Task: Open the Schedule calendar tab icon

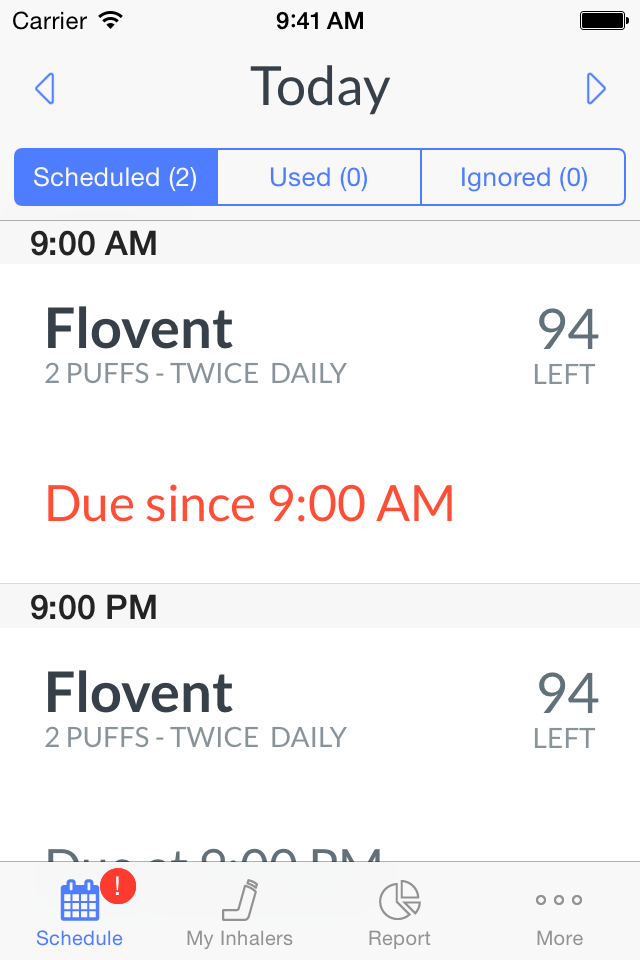Action: 80,900
